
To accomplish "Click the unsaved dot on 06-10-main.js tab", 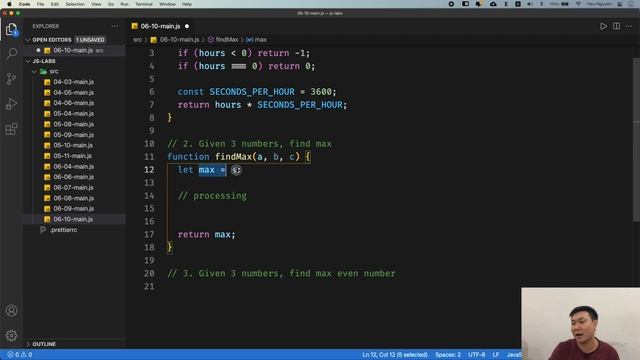I will tap(187, 26).
